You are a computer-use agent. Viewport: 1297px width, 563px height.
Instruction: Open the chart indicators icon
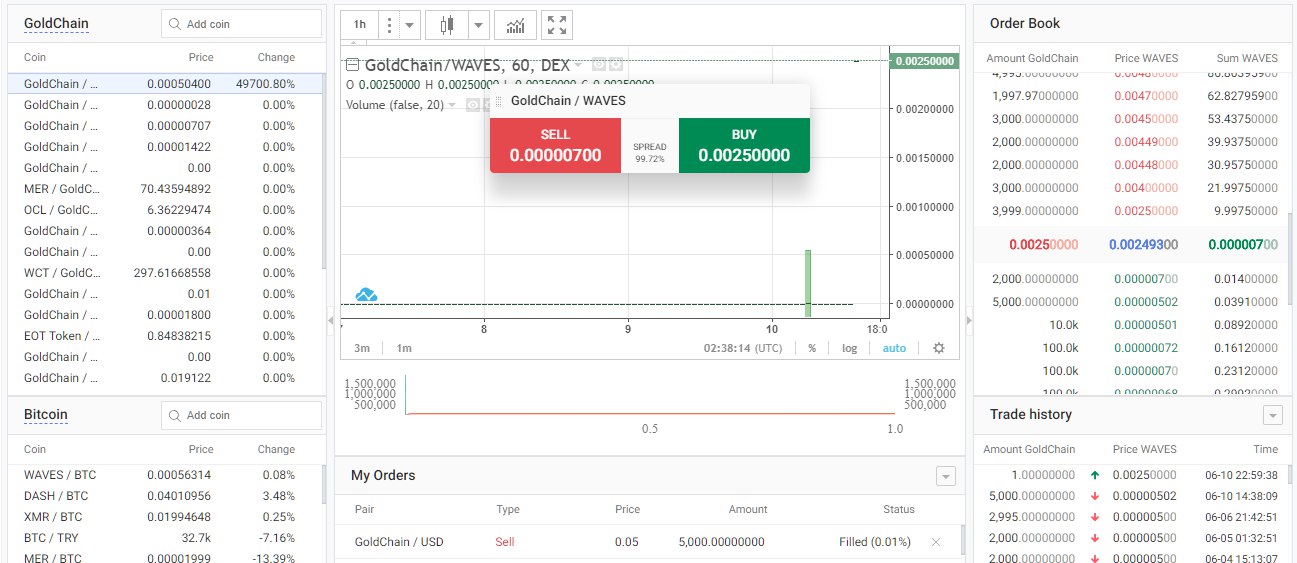coord(516,24)
